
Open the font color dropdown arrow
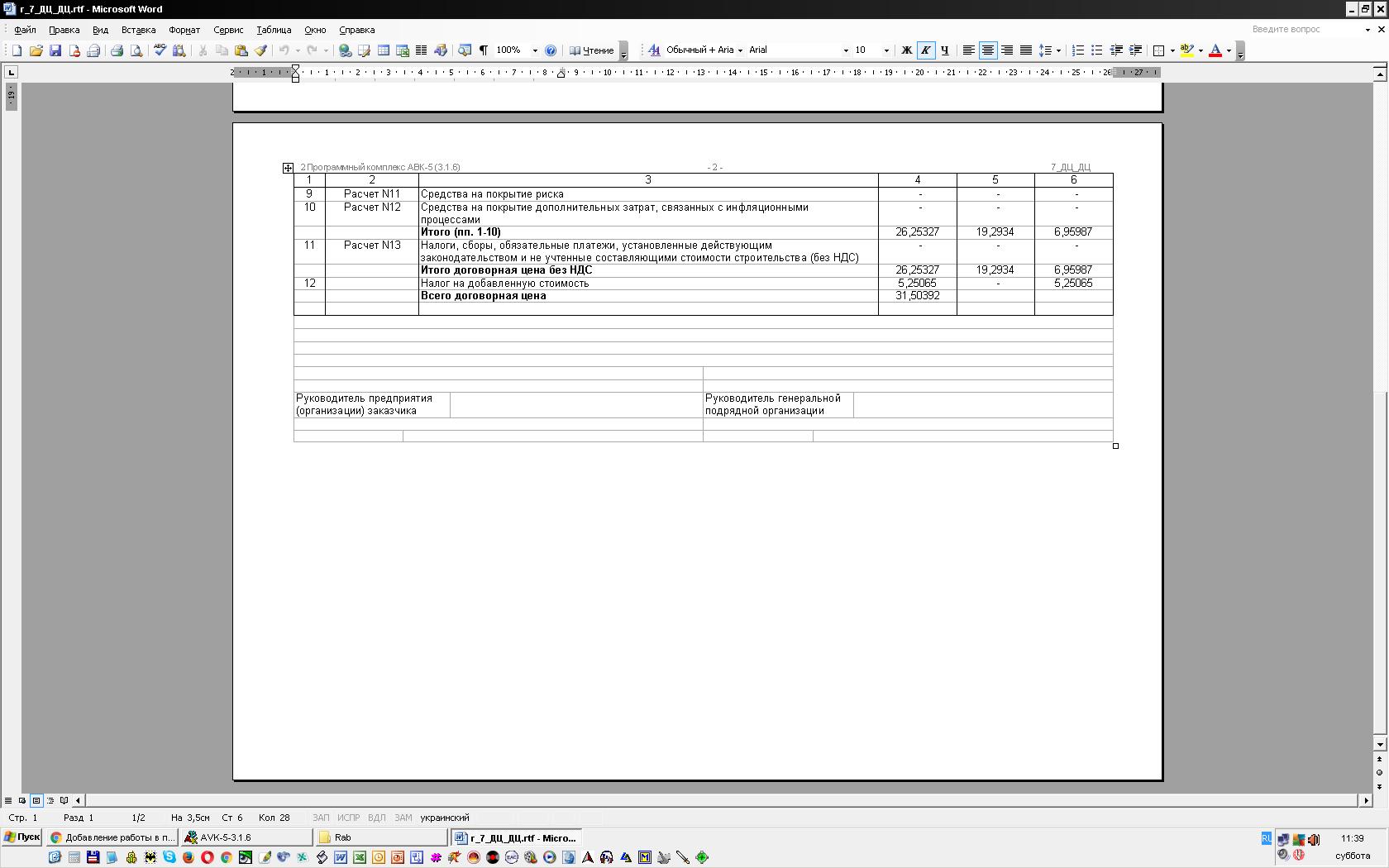(x=1229, y=50)
